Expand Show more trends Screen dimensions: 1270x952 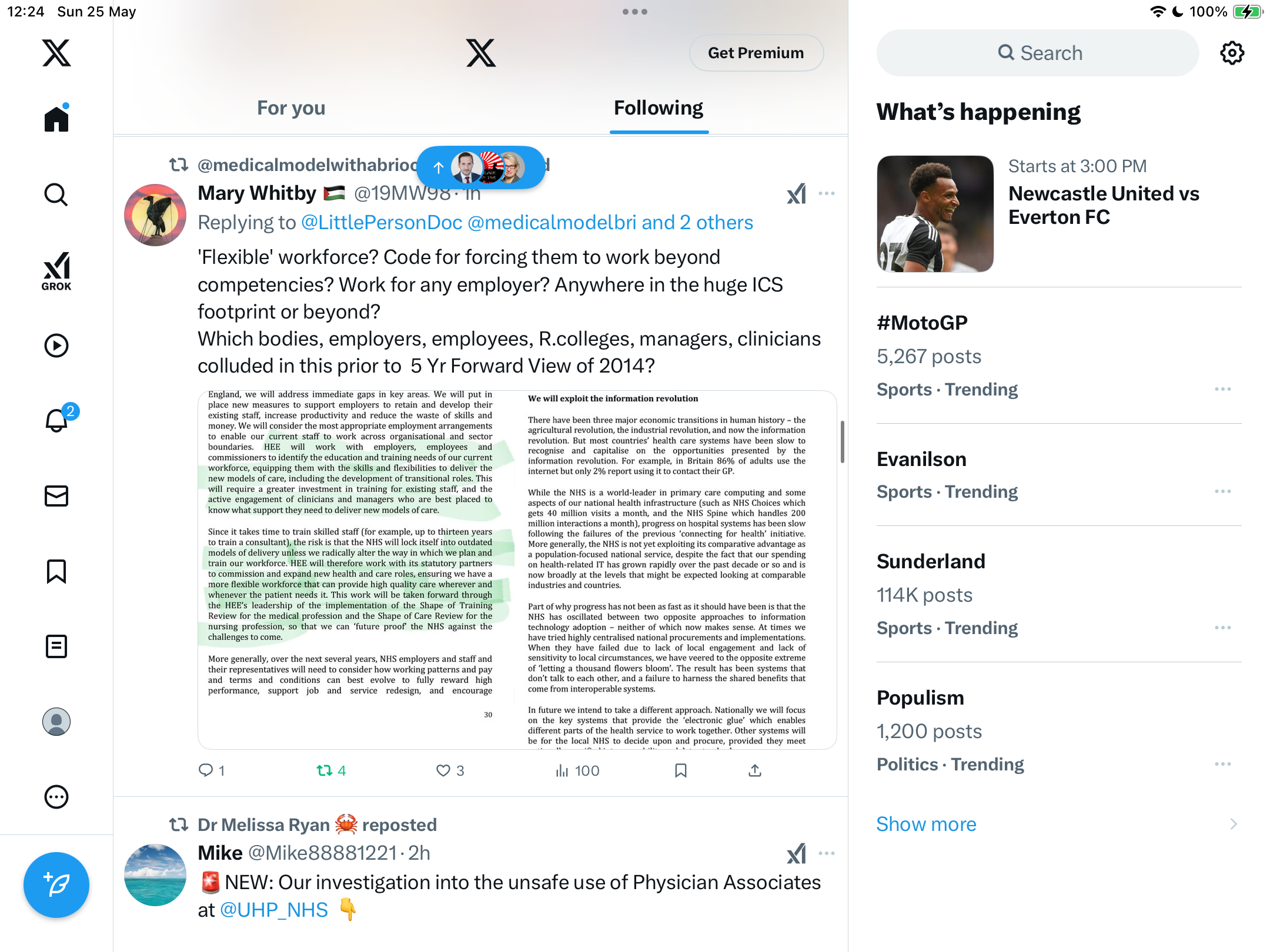[x=926, y=824]
